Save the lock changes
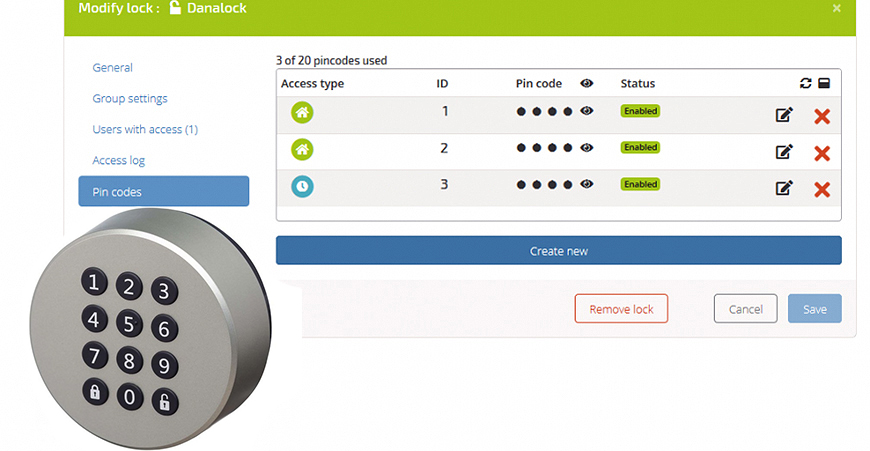Viewport: 870px width, 451px height. (814, 309)
